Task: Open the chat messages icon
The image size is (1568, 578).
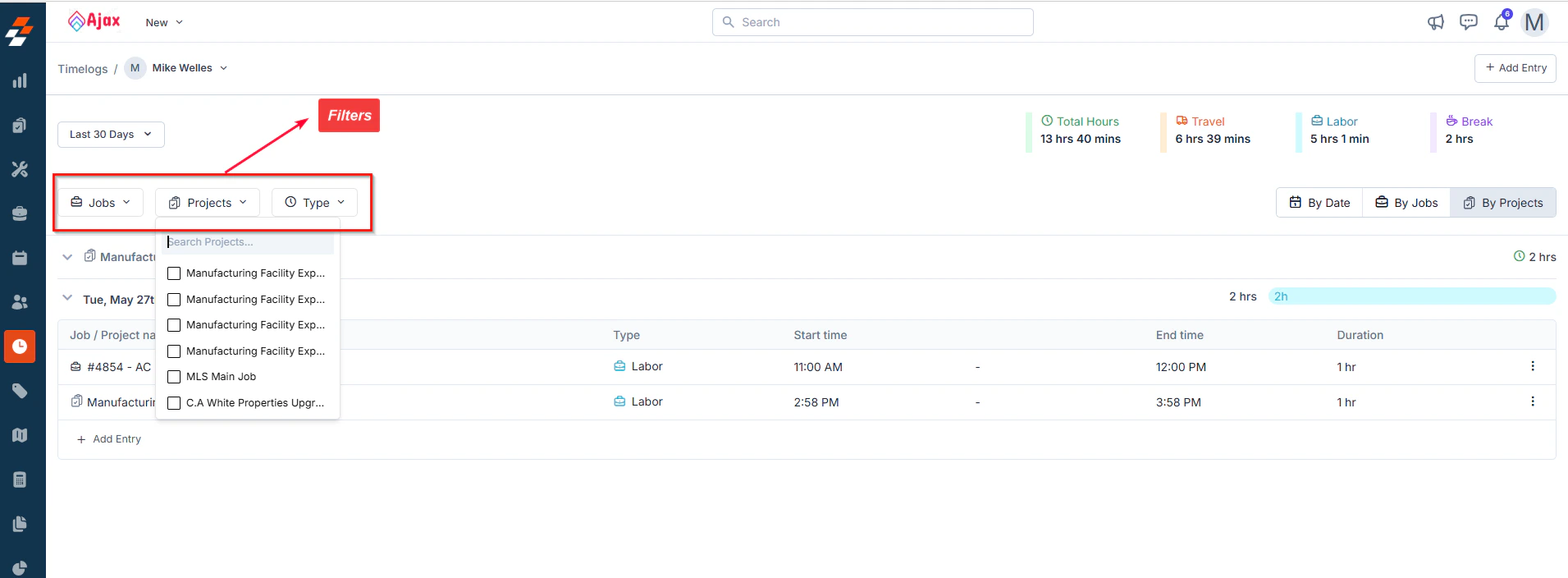Action: pyautogui.click(x=1469, y=22)
